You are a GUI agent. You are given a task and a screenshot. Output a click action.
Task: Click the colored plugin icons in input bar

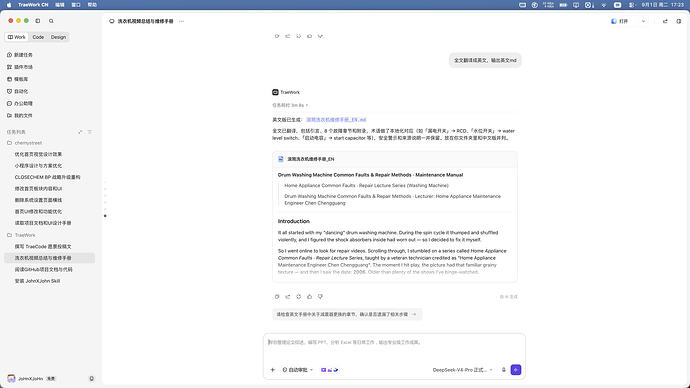[330, 370]
